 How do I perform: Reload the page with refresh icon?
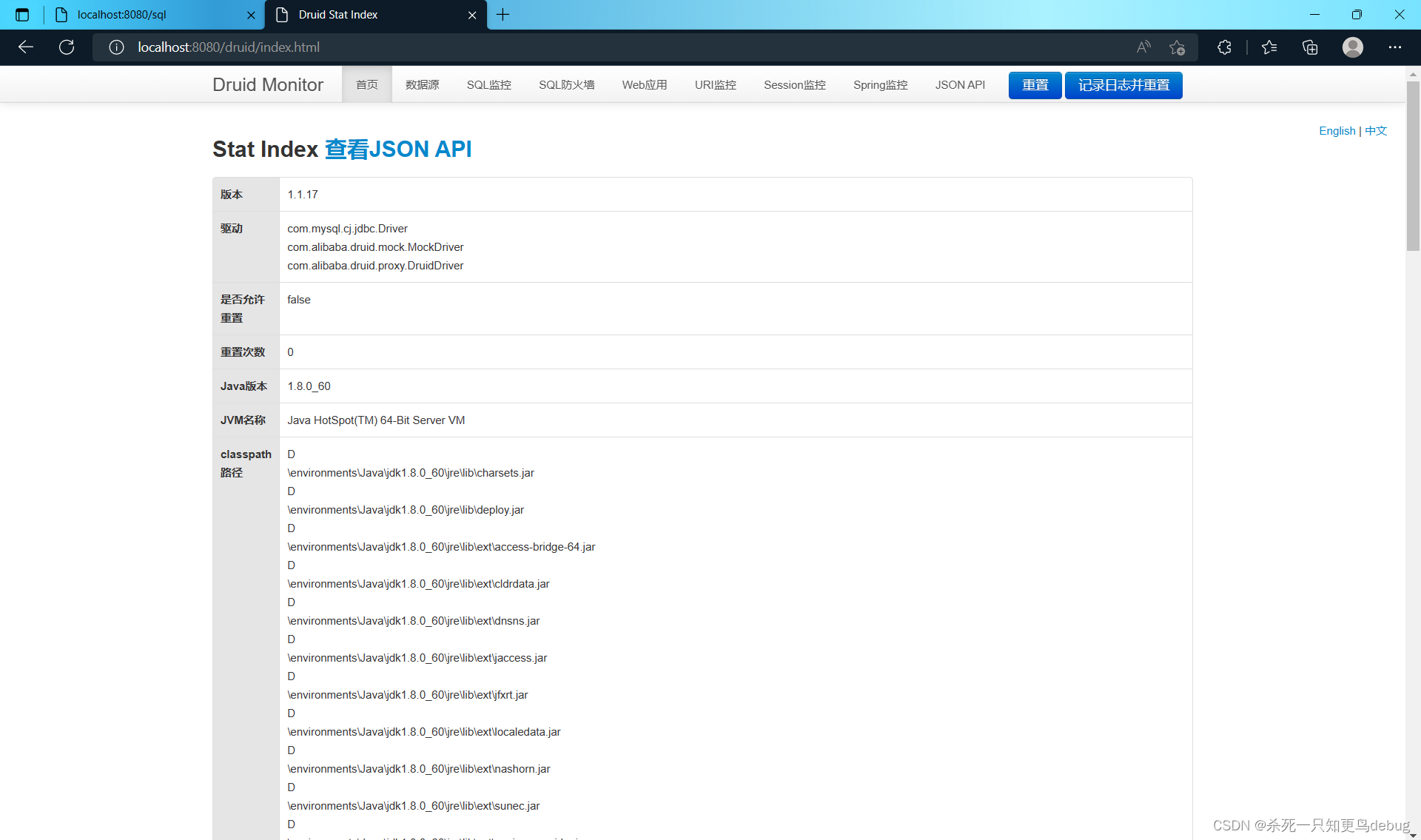point(67,47)
